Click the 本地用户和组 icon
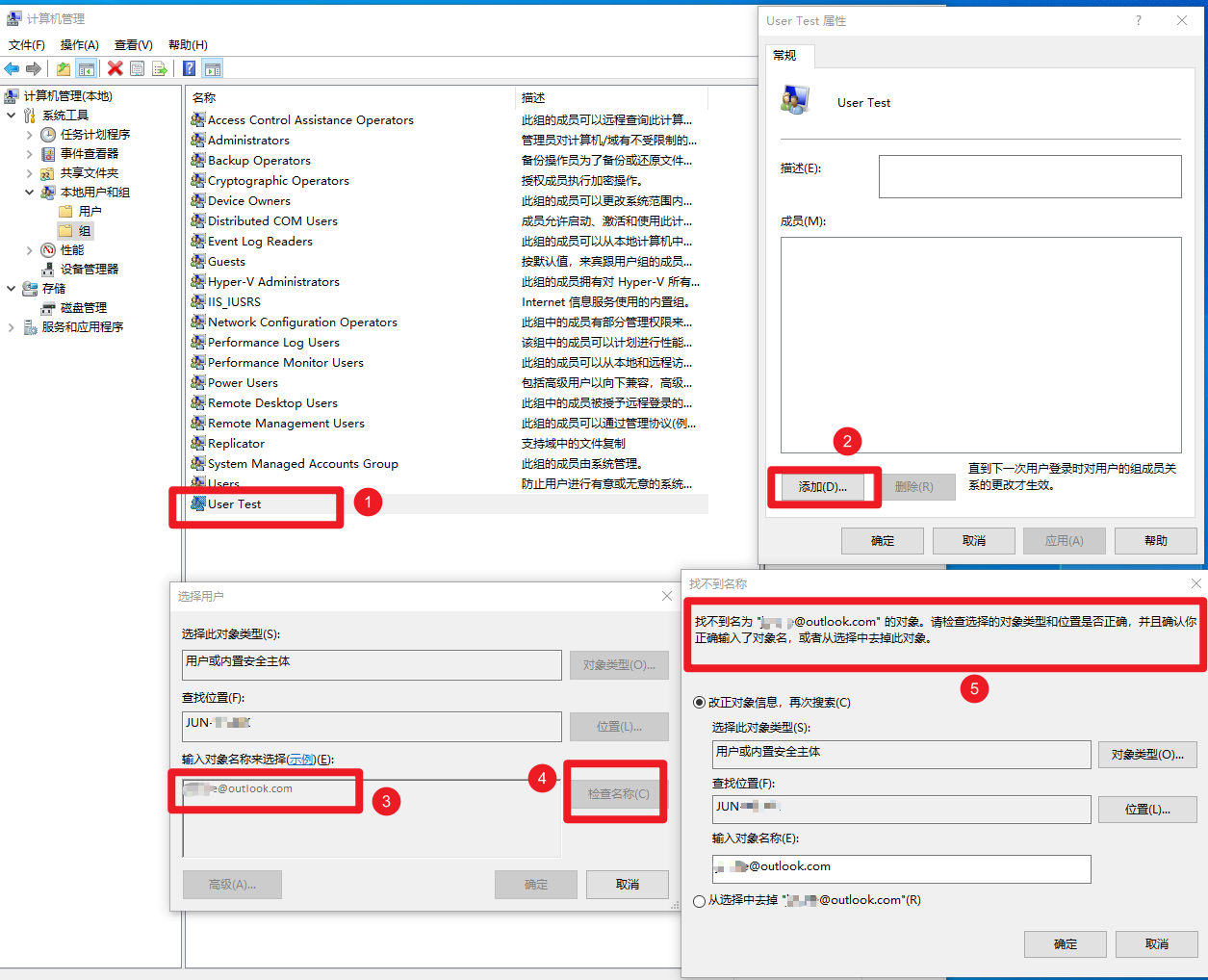 (x=48, y=193)
